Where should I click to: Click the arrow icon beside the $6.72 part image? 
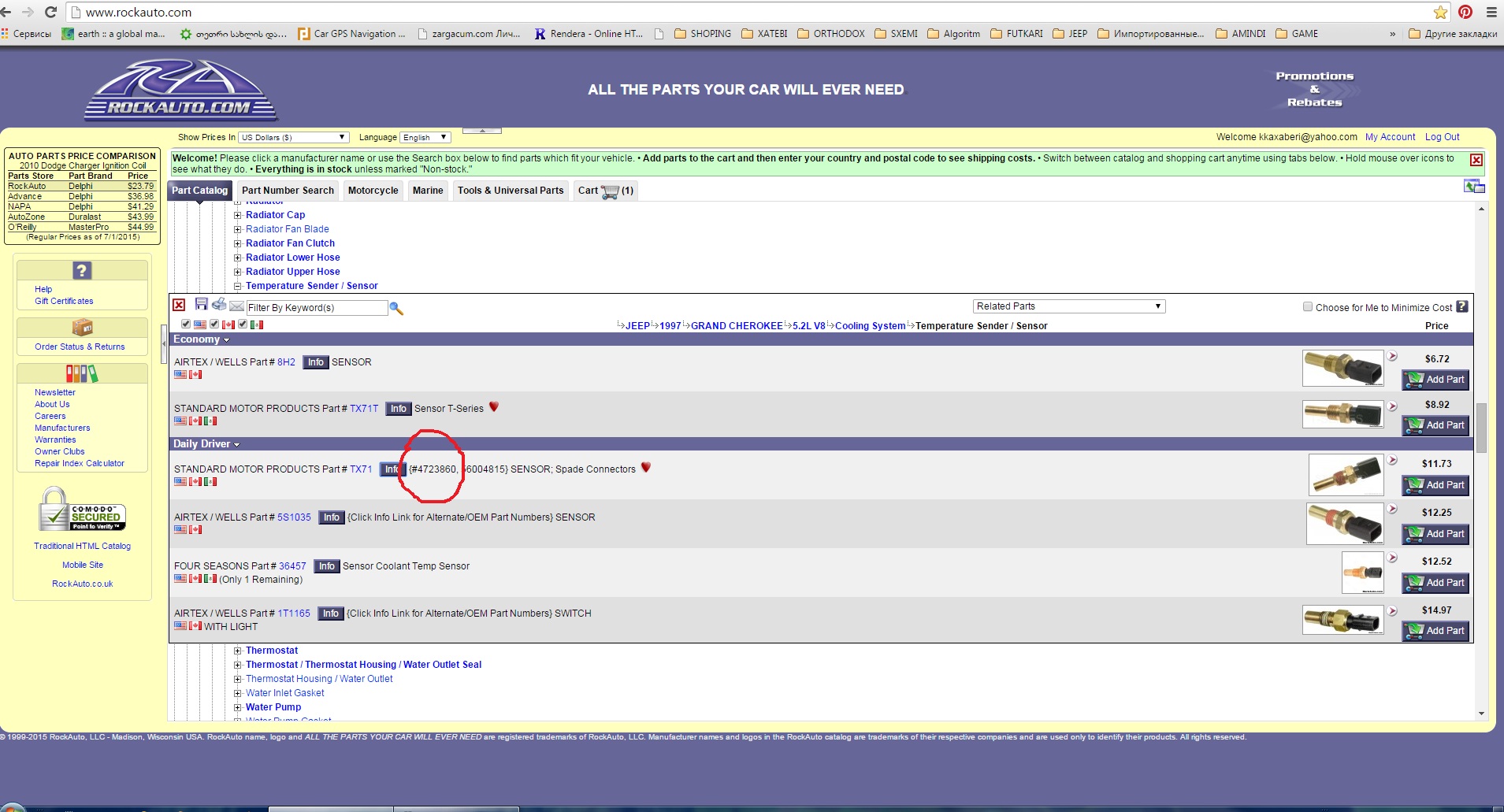click(1392, 356)
